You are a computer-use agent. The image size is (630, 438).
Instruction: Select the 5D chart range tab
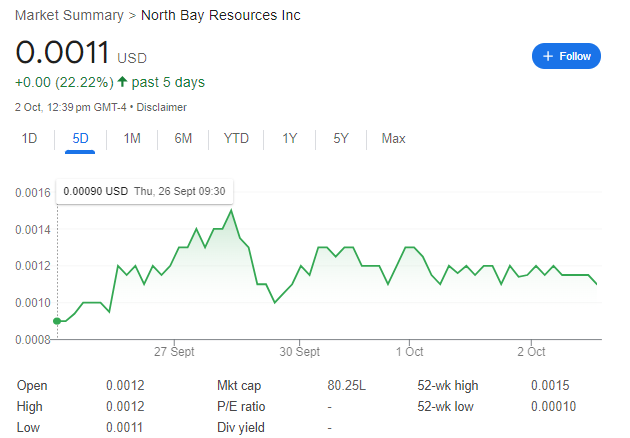(x=80, y=139)
